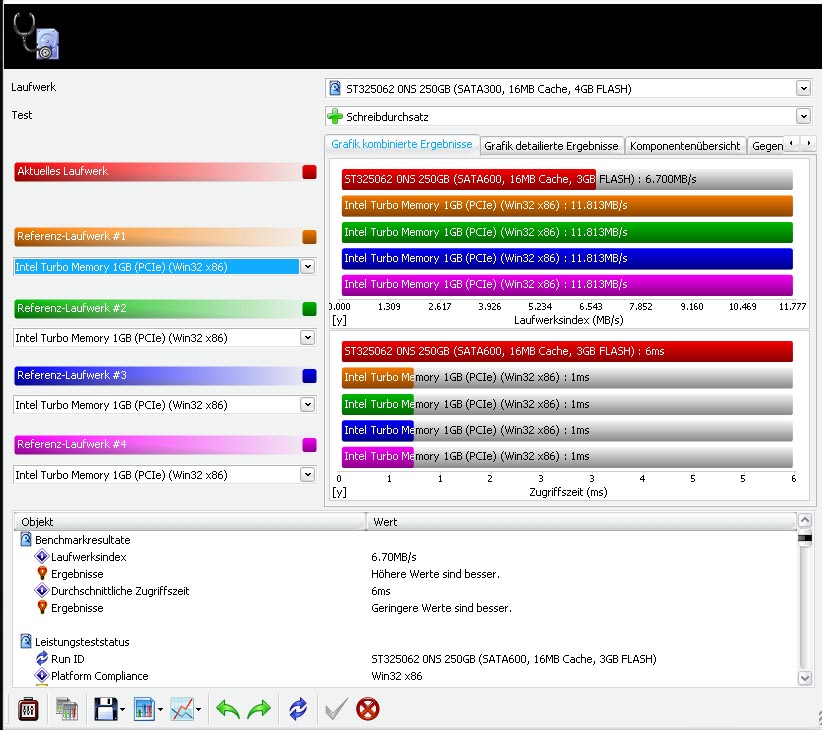Viewport: 822px width, 730px height.
Task: Click the grey checkmark OK icon
Action: [336, 710]
